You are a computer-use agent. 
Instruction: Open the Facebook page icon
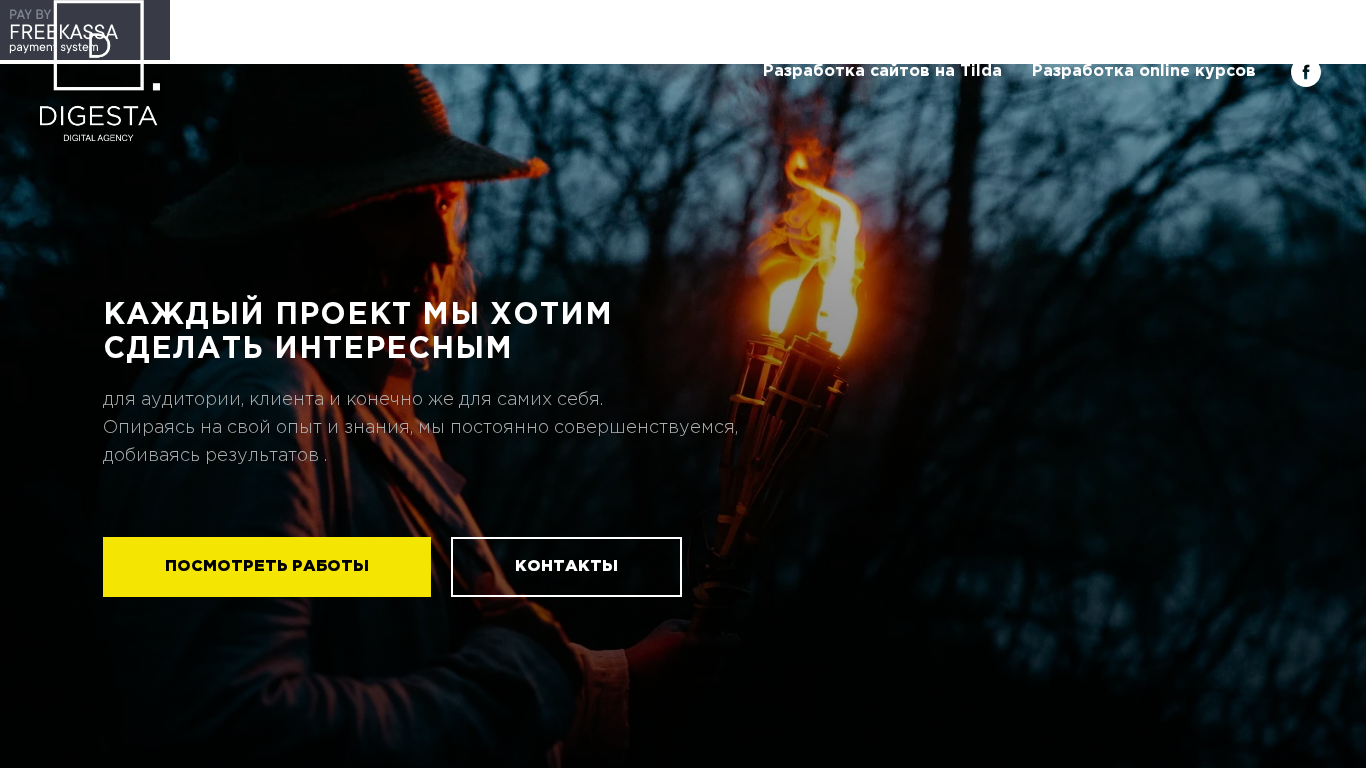[1305, 72]
